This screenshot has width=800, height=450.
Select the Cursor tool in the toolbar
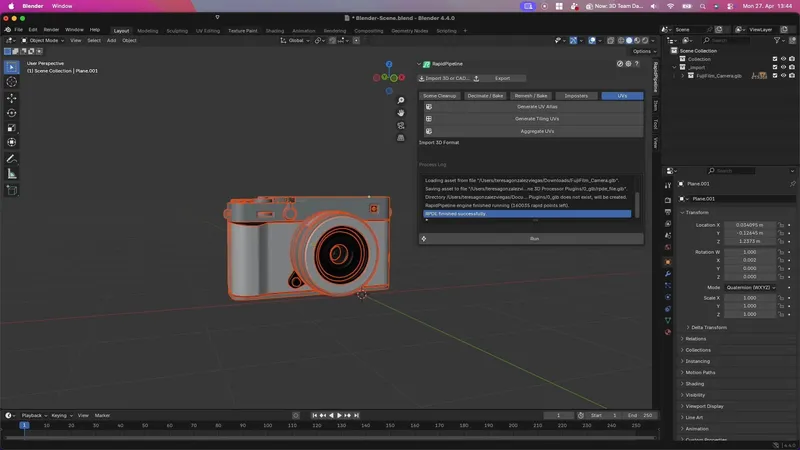[12, 82]
